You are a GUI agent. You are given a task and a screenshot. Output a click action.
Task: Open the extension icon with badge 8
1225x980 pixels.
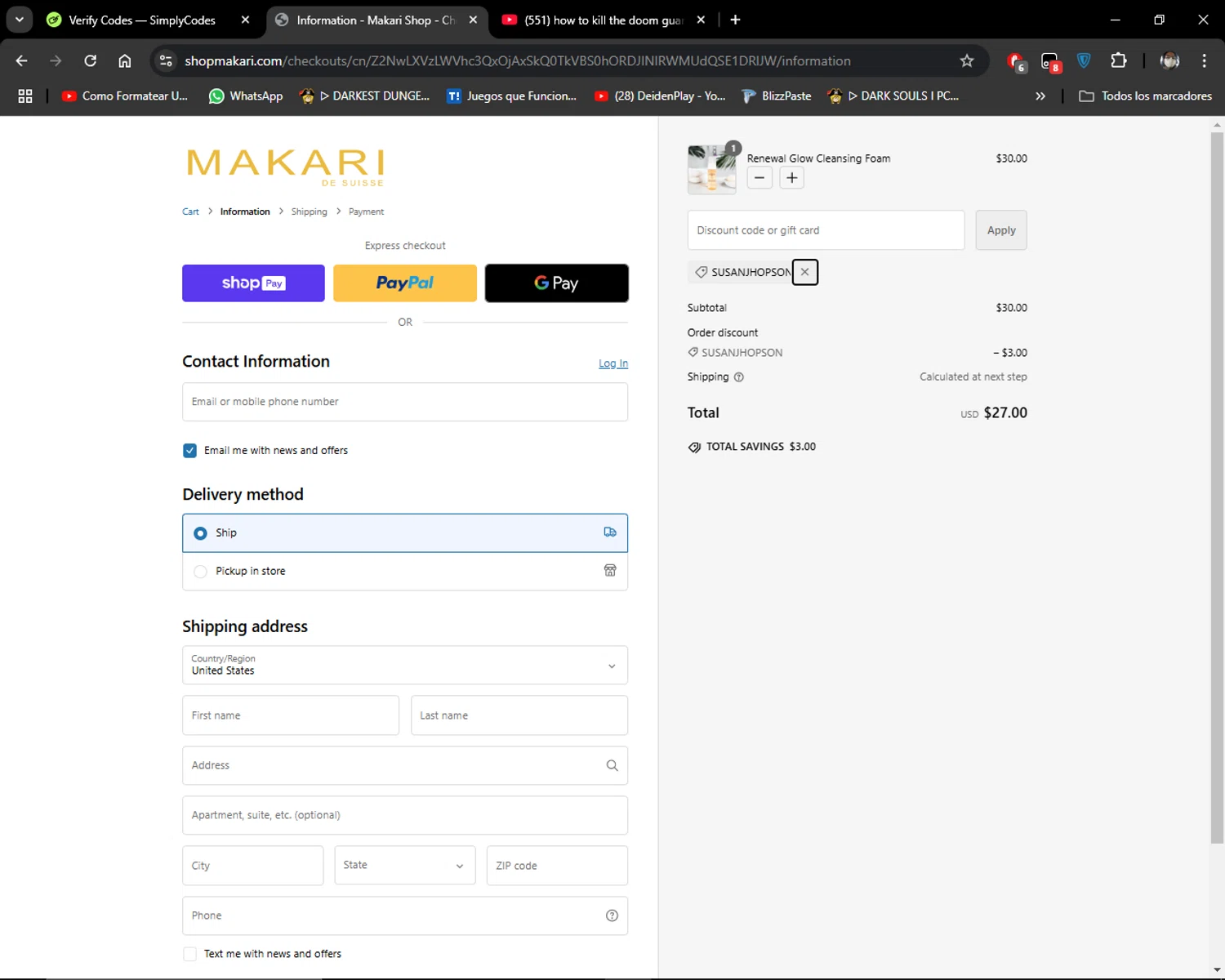point(1050,61)
